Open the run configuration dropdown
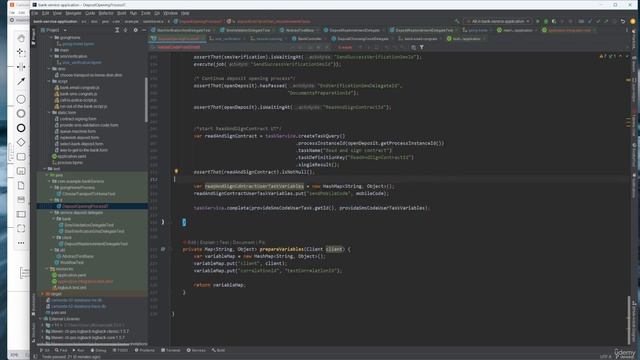Viewport: 640px width, 360px height. point(499,21)
